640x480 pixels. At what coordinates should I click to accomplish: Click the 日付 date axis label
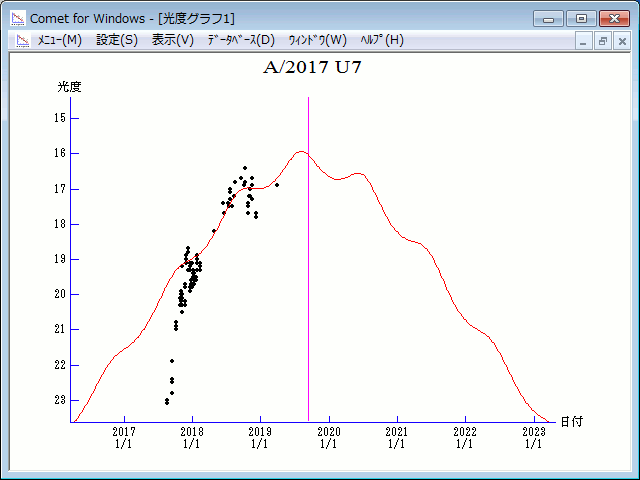click(572, 422)
